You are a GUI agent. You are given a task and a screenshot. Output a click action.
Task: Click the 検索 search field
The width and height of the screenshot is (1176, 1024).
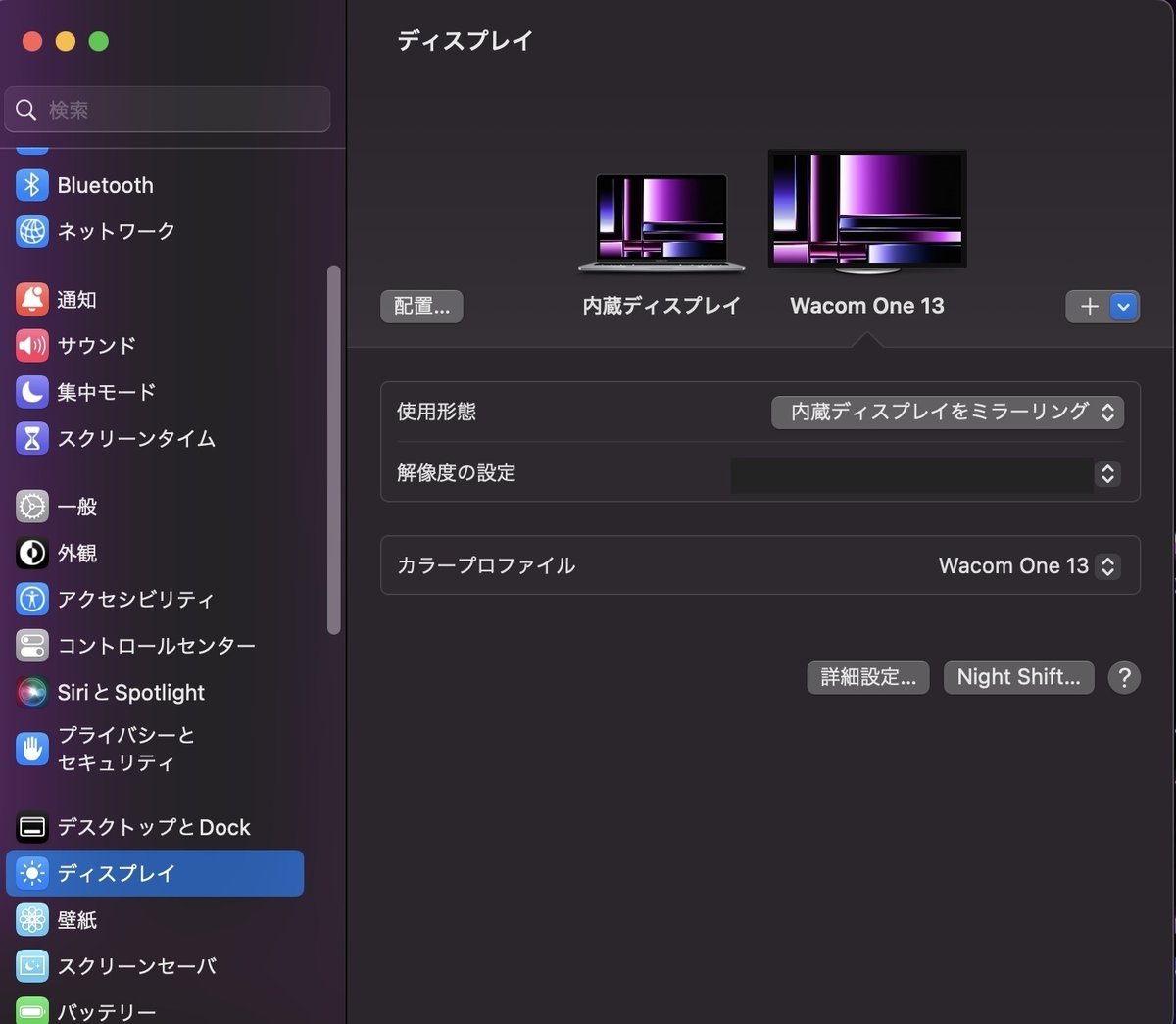168,110
